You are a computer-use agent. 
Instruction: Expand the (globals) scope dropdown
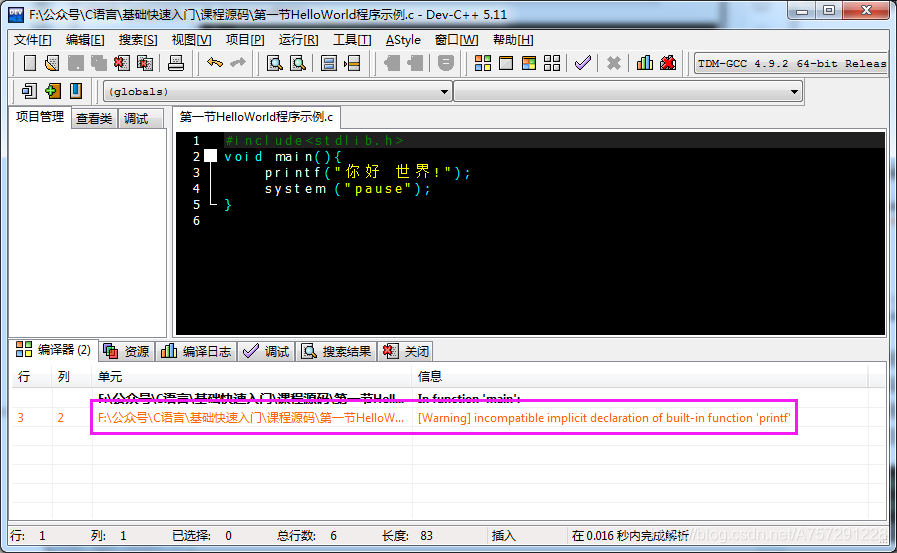tap(444, 91)
